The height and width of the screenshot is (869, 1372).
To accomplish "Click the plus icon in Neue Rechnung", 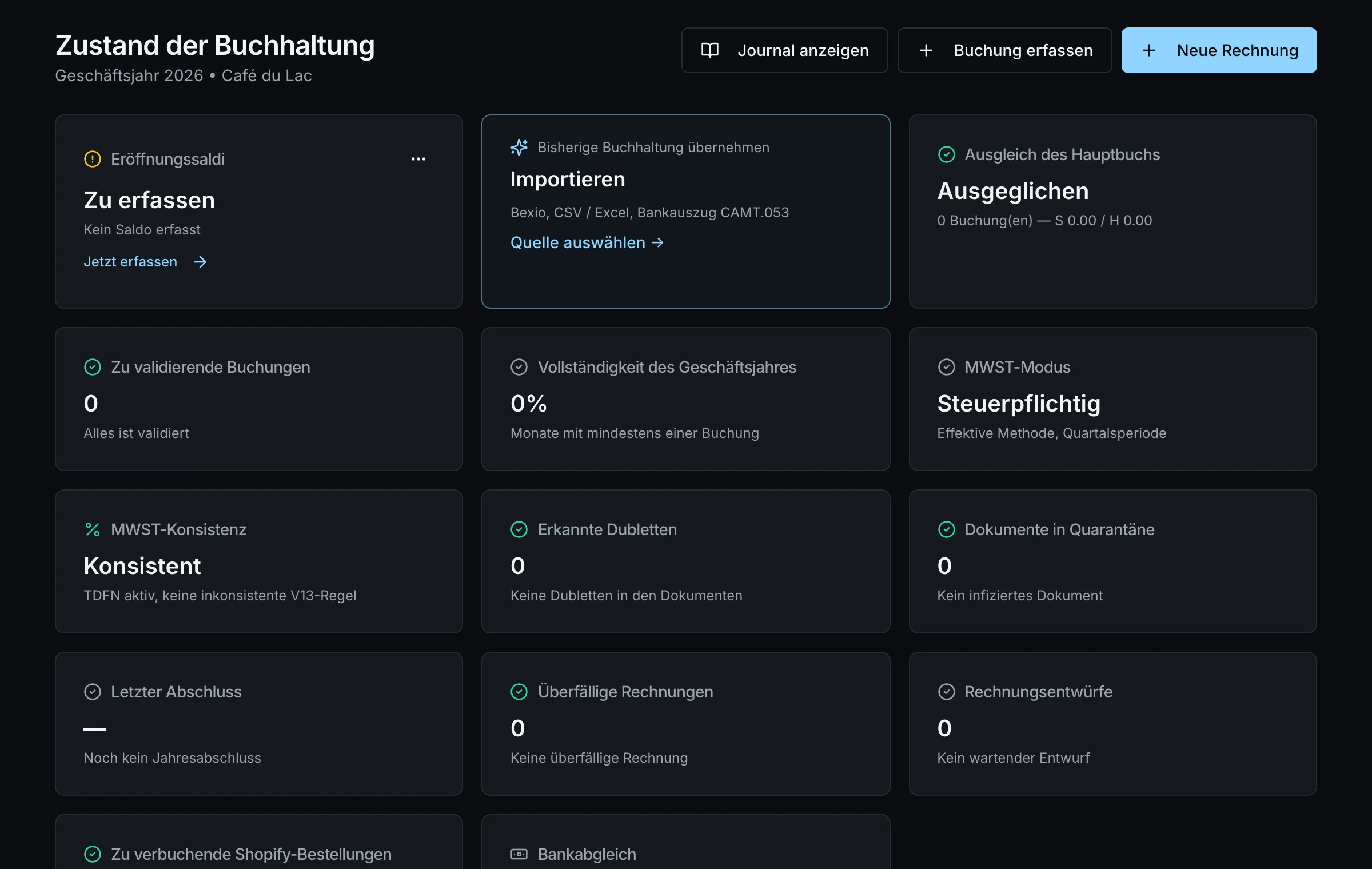I will [x=1149, y=50].
